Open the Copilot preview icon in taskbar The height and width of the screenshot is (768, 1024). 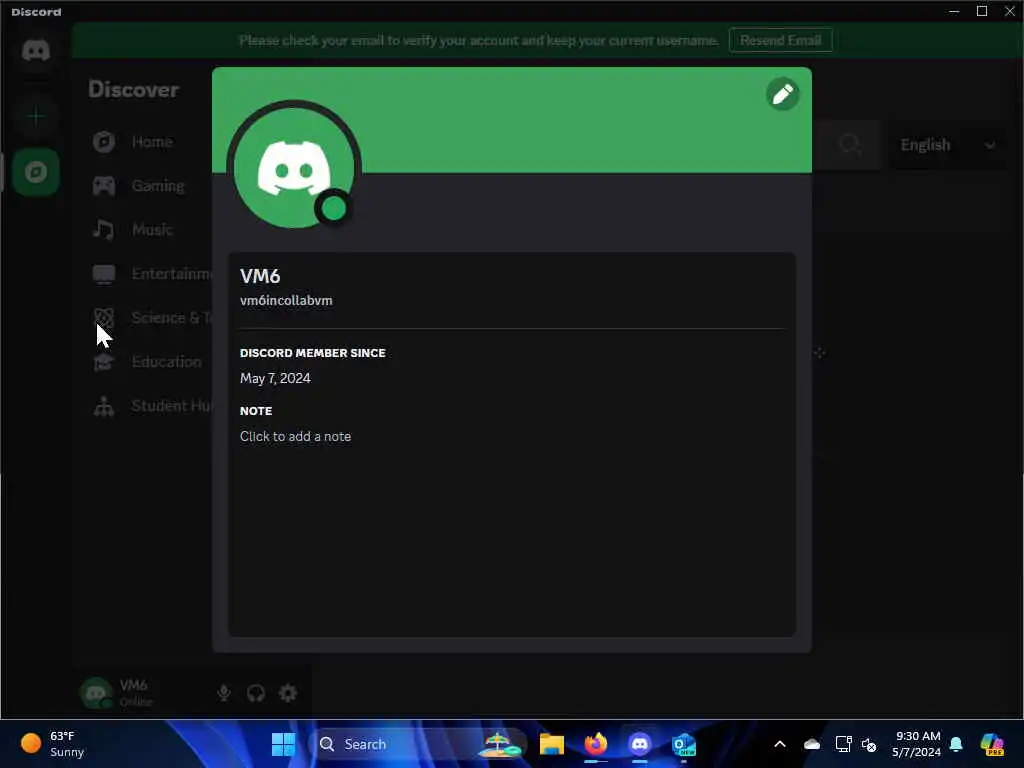click(x=992, y=744)
